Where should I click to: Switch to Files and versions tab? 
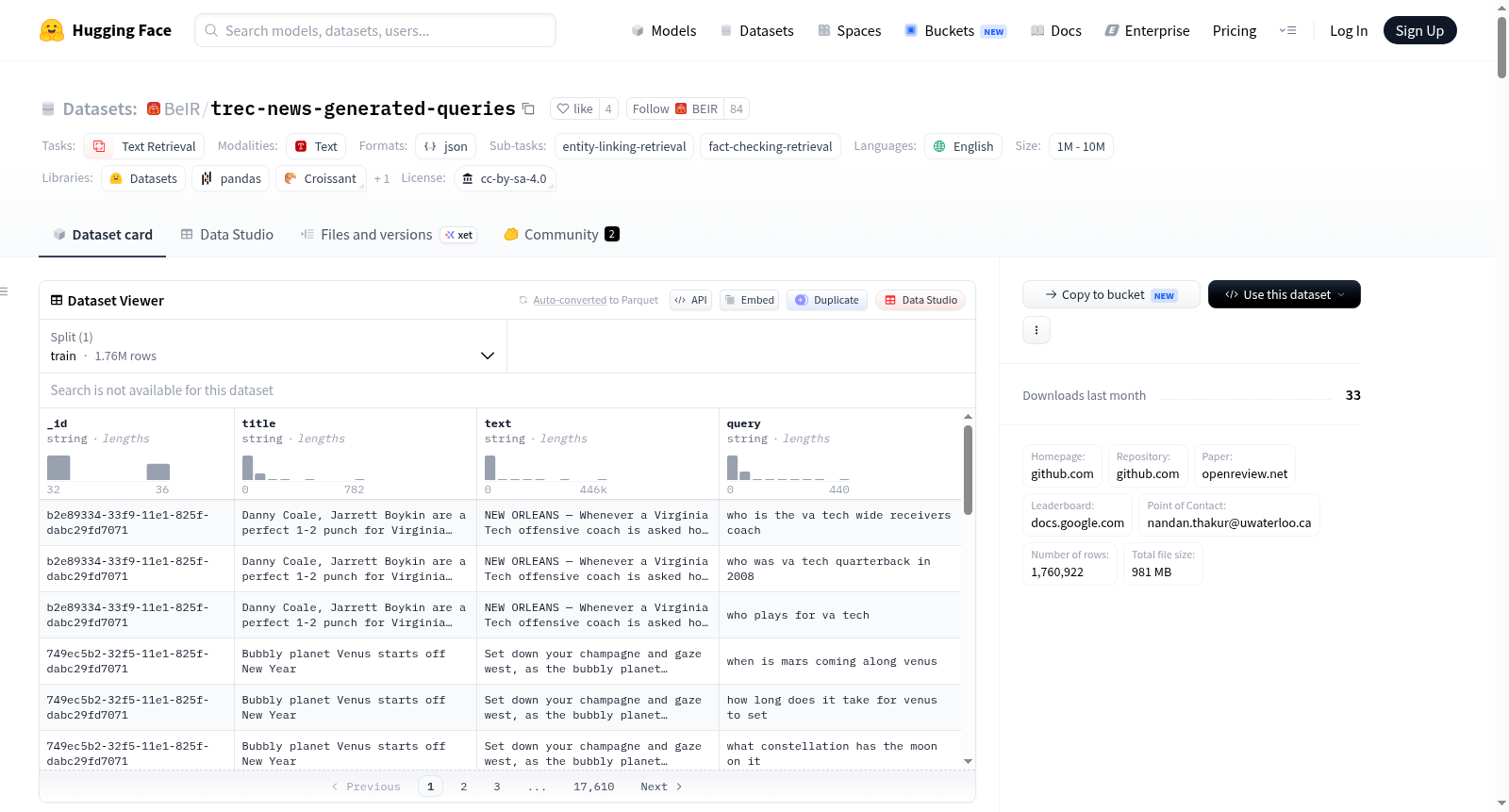pyautogui.click(x=388, y=235)
